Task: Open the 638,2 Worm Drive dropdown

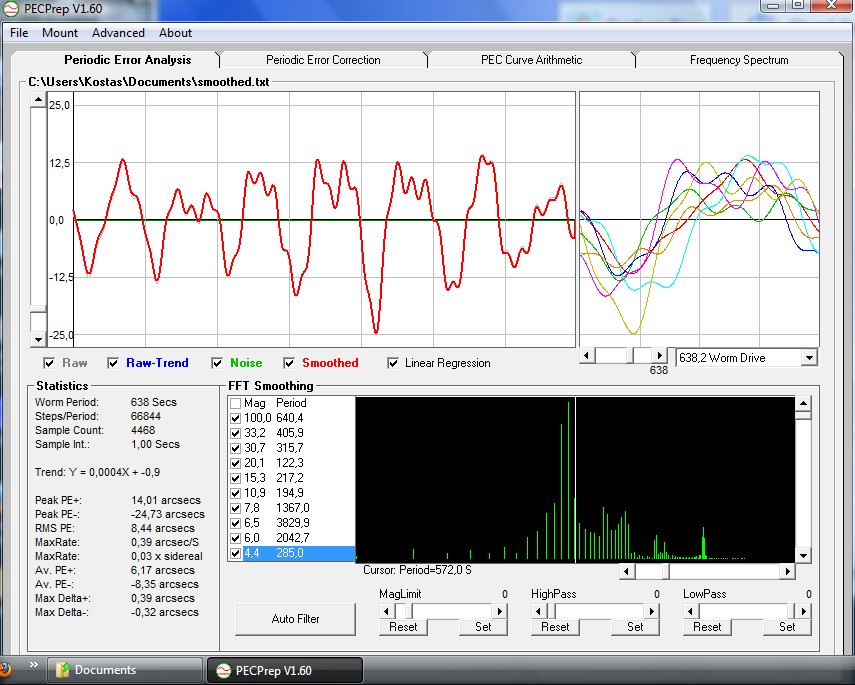Action: click(x=809, y=357)
